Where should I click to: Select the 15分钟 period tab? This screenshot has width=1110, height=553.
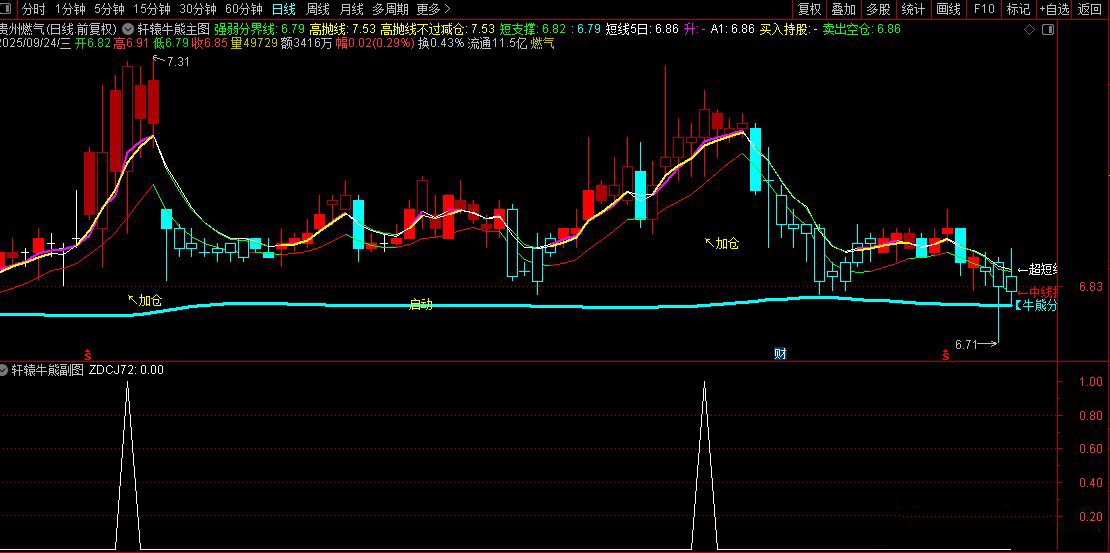coord(151,9)
